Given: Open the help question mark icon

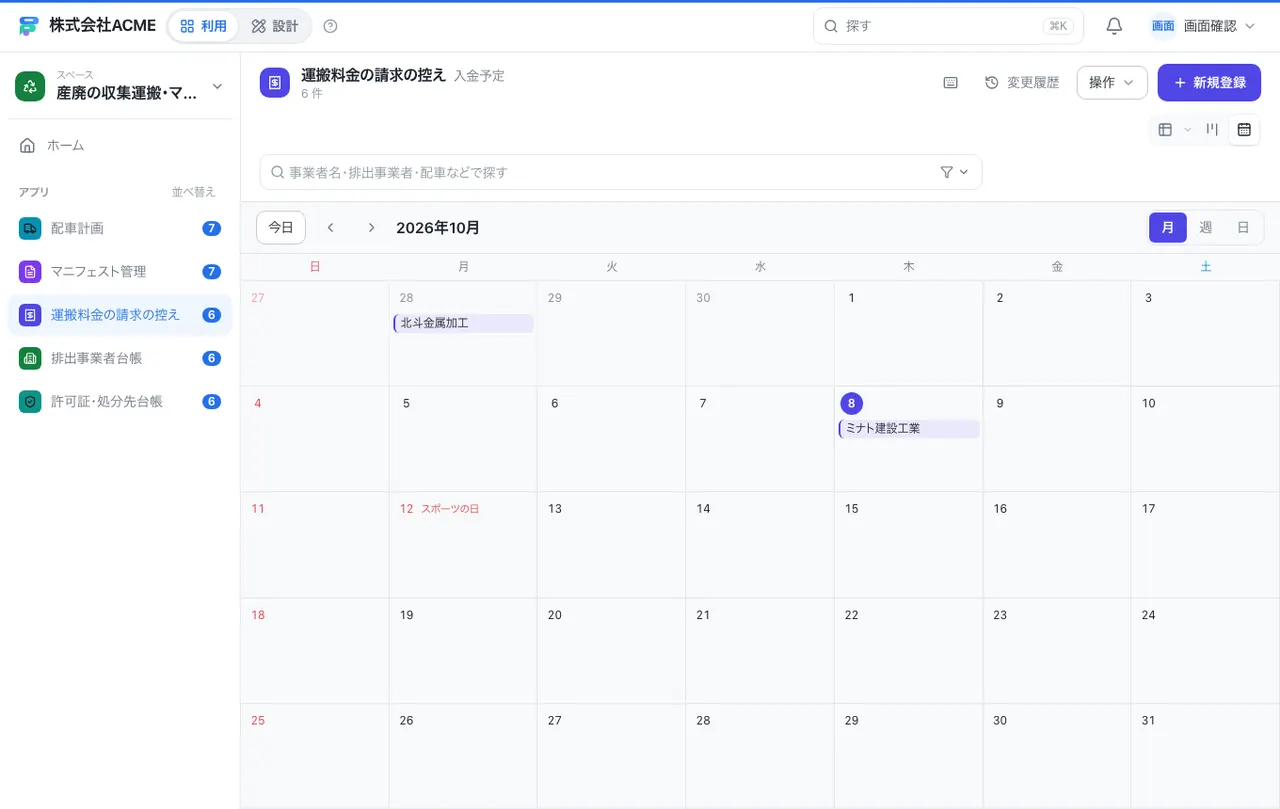Looking at the screenshot, I should tap(331, 26).
